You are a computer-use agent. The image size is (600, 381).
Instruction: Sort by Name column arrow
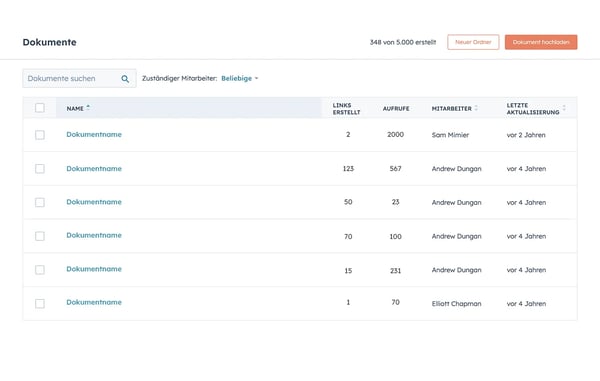88,107
